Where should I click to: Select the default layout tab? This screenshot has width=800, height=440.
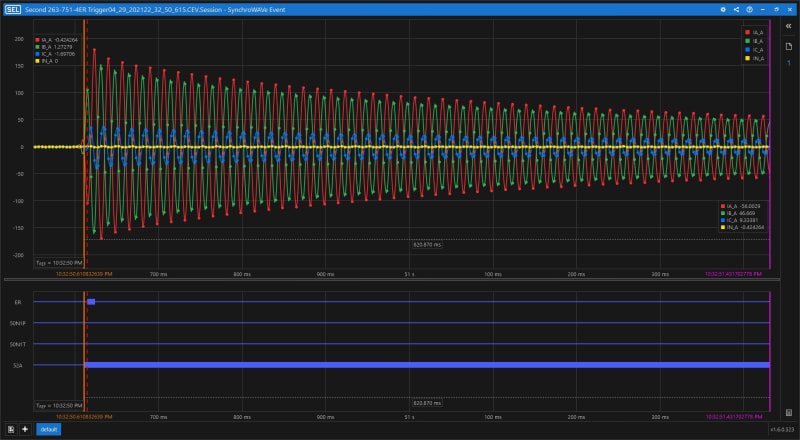tap(48, 429)
